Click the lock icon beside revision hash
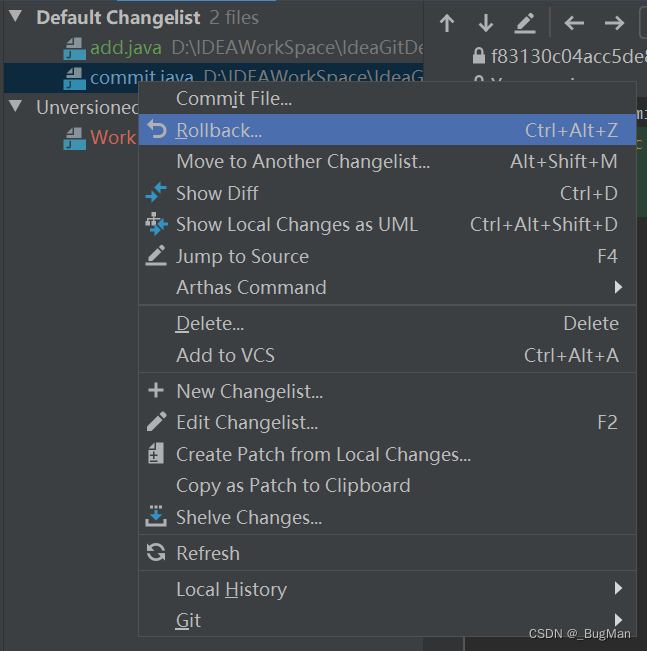This screenshot has width=647, height=651. (478, 55)
